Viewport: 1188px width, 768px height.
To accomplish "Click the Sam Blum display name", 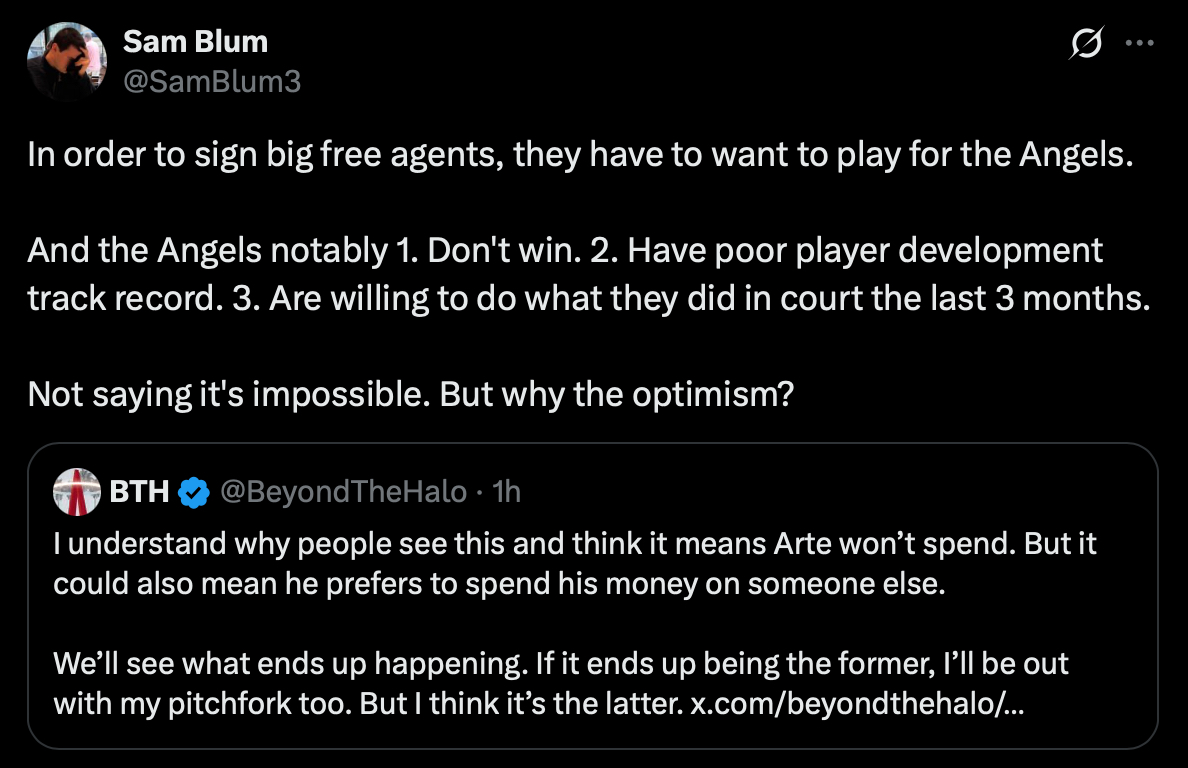I will pyautogui.click(x=195, y=42).
